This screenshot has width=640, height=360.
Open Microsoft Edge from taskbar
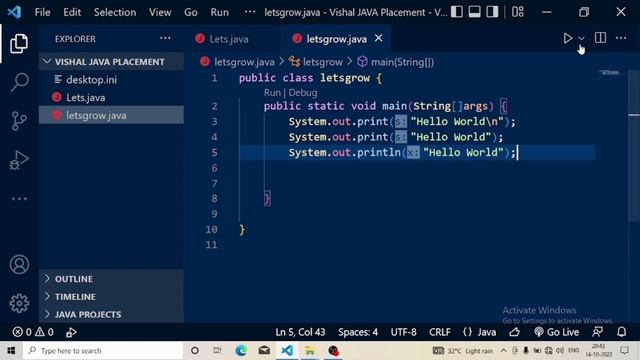click(241, 351)
